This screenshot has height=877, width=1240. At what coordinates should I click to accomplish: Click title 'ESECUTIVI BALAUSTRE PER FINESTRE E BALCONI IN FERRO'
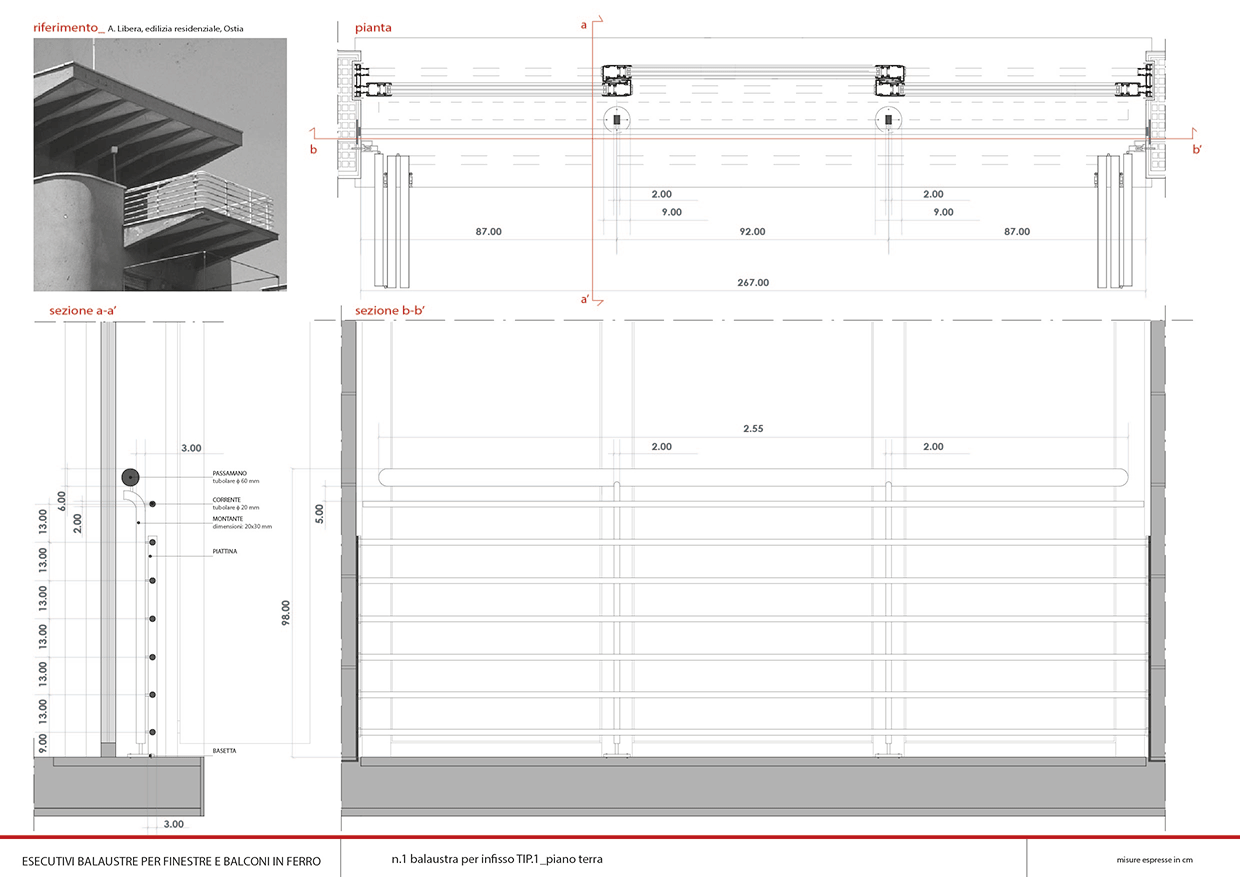(x=171, y=860)
